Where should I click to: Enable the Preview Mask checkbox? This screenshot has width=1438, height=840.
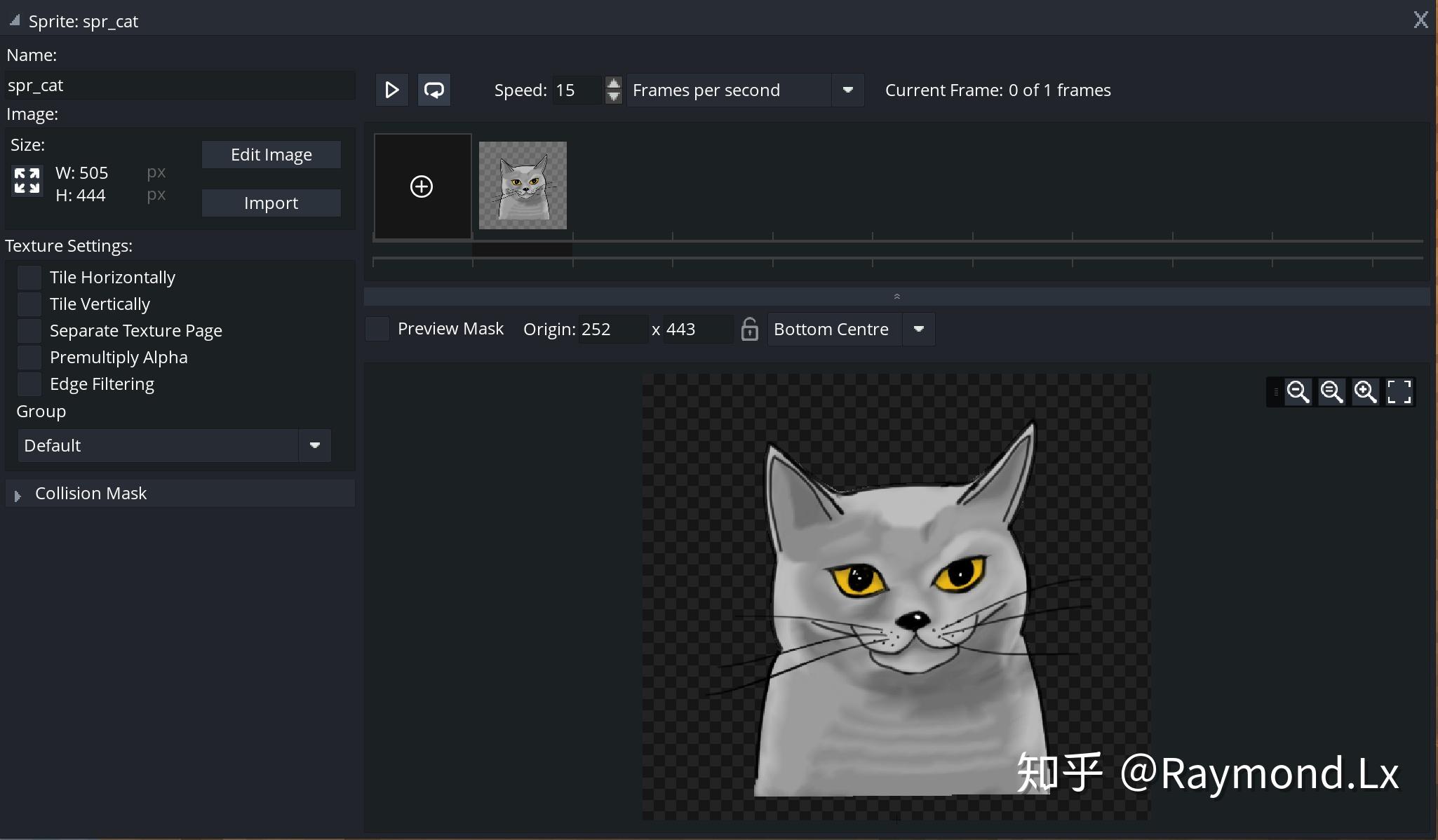tap(377, 328)
